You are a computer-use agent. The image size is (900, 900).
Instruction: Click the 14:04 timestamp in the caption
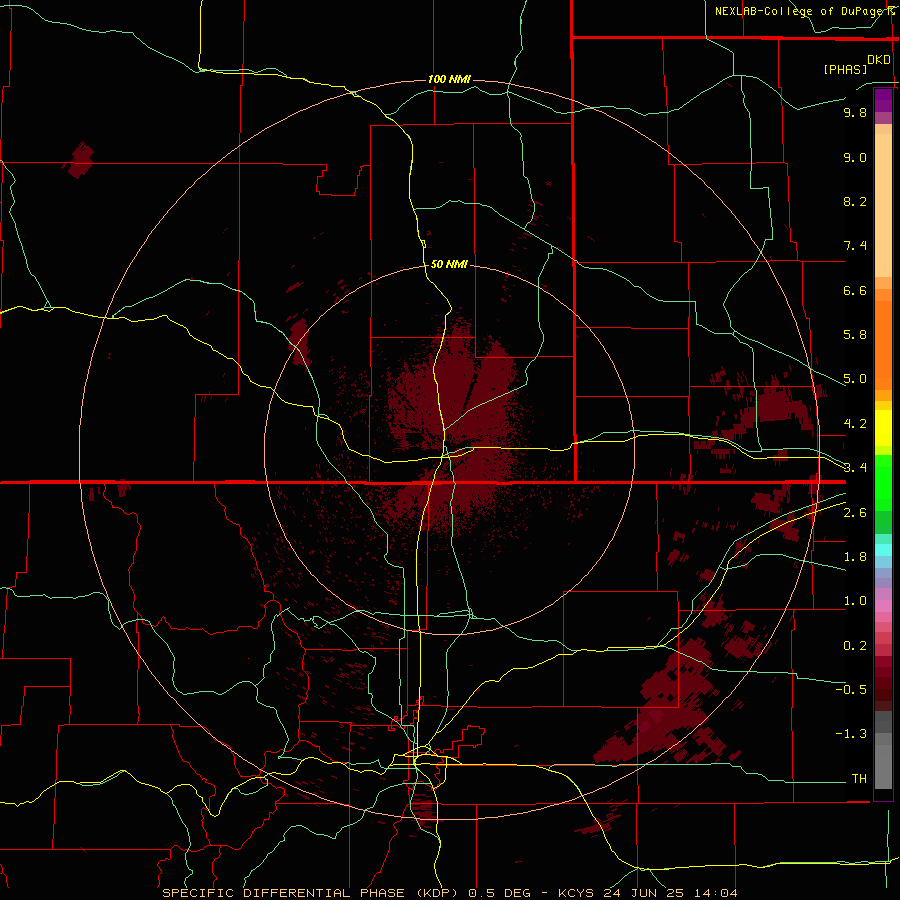pos(715,893)
